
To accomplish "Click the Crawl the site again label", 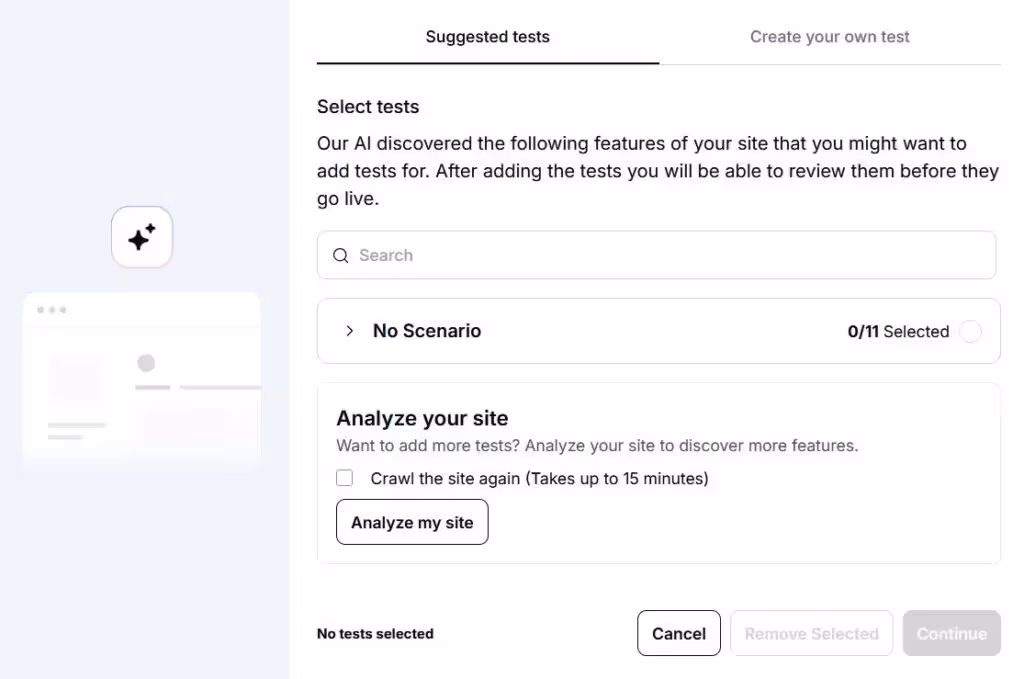I will pyautogui.click(x=539, y=479).
